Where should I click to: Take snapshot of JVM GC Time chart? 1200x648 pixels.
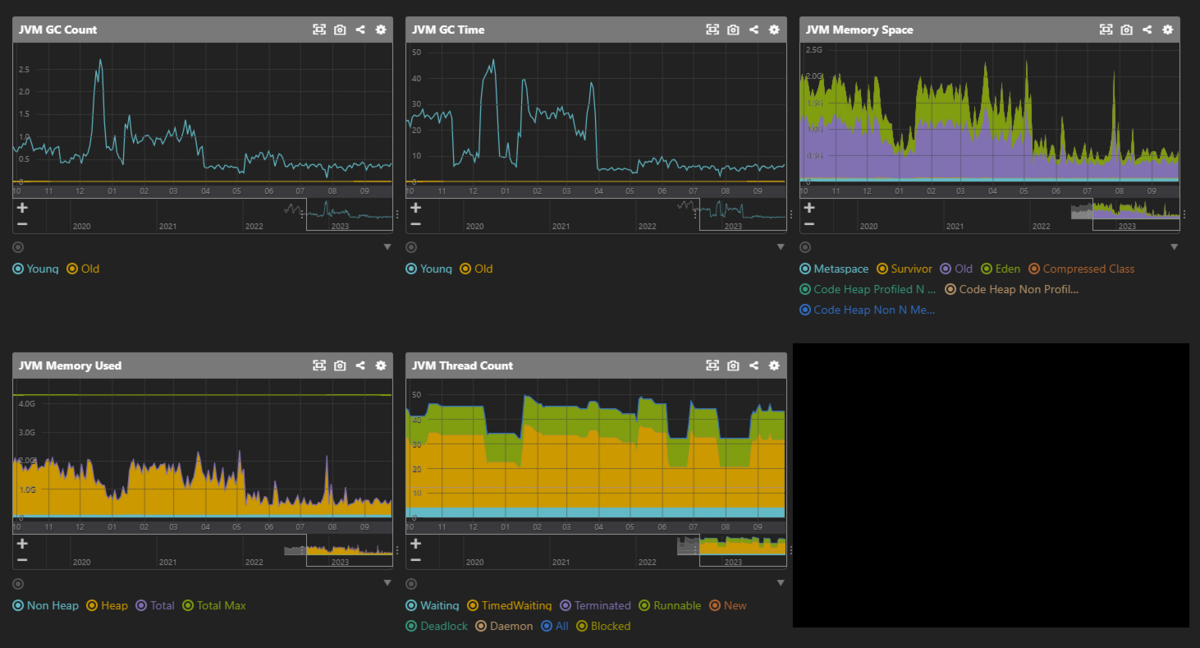pos(733,30)
